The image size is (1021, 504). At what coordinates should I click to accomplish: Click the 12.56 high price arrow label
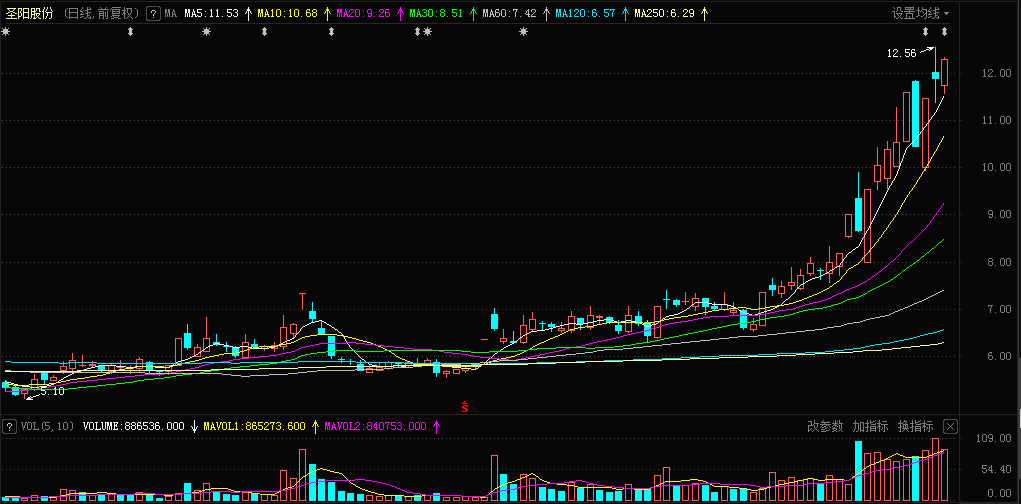[x=901, y=53]
